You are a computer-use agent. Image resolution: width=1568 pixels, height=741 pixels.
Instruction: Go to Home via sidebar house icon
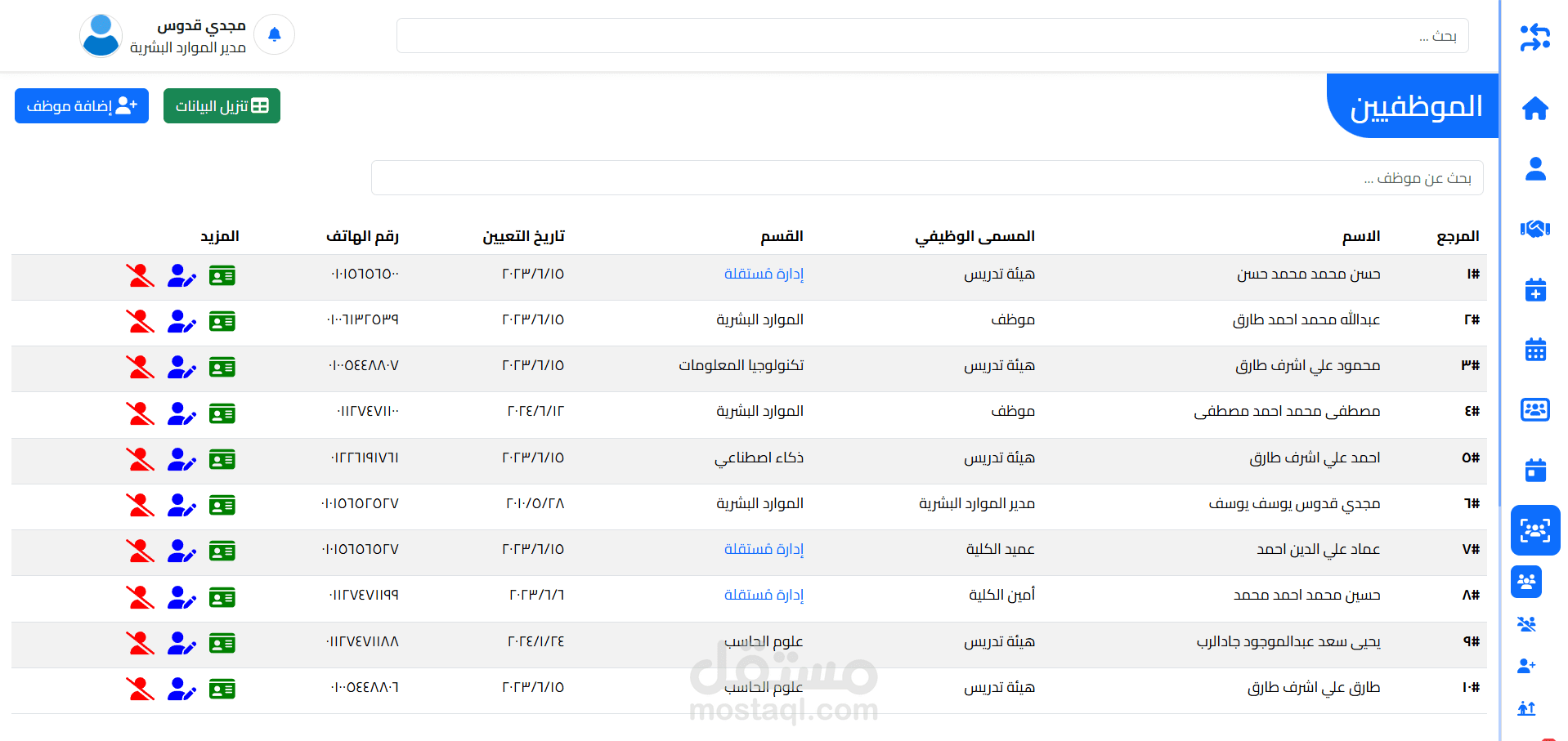1535,108
